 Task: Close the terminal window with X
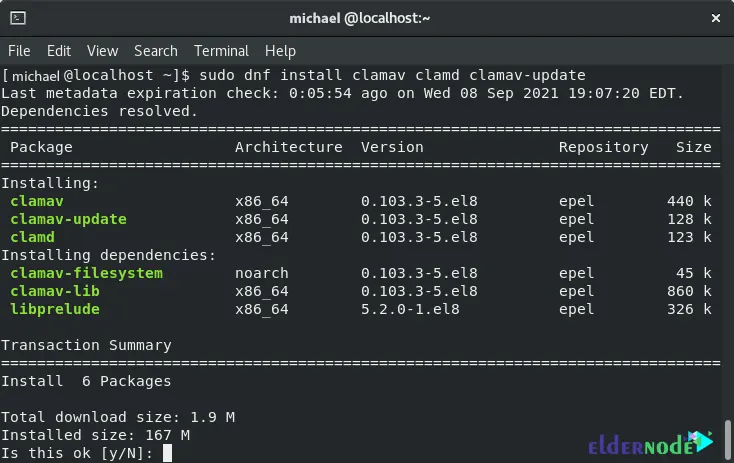pos(715,18)
